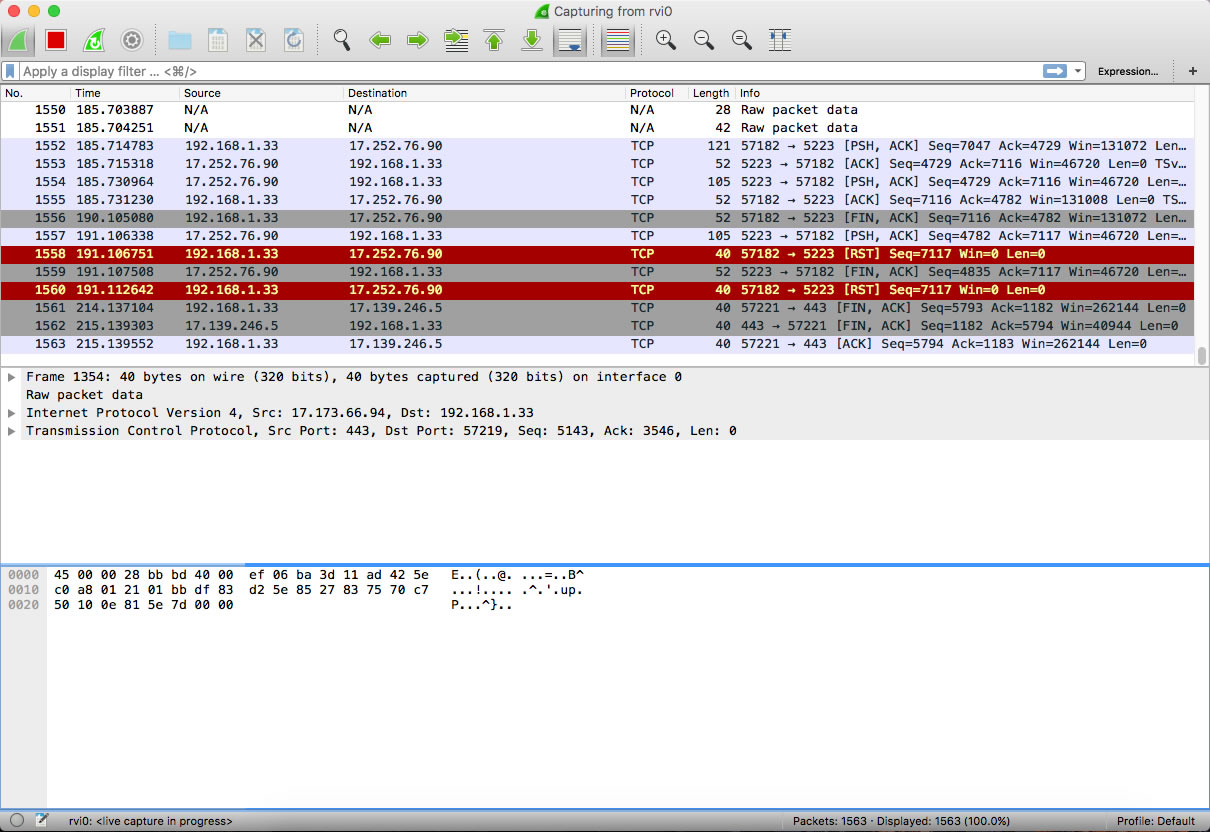Screen dimensions: 1210x832
Task: Click in the display filter field
Action: point(530,71)
